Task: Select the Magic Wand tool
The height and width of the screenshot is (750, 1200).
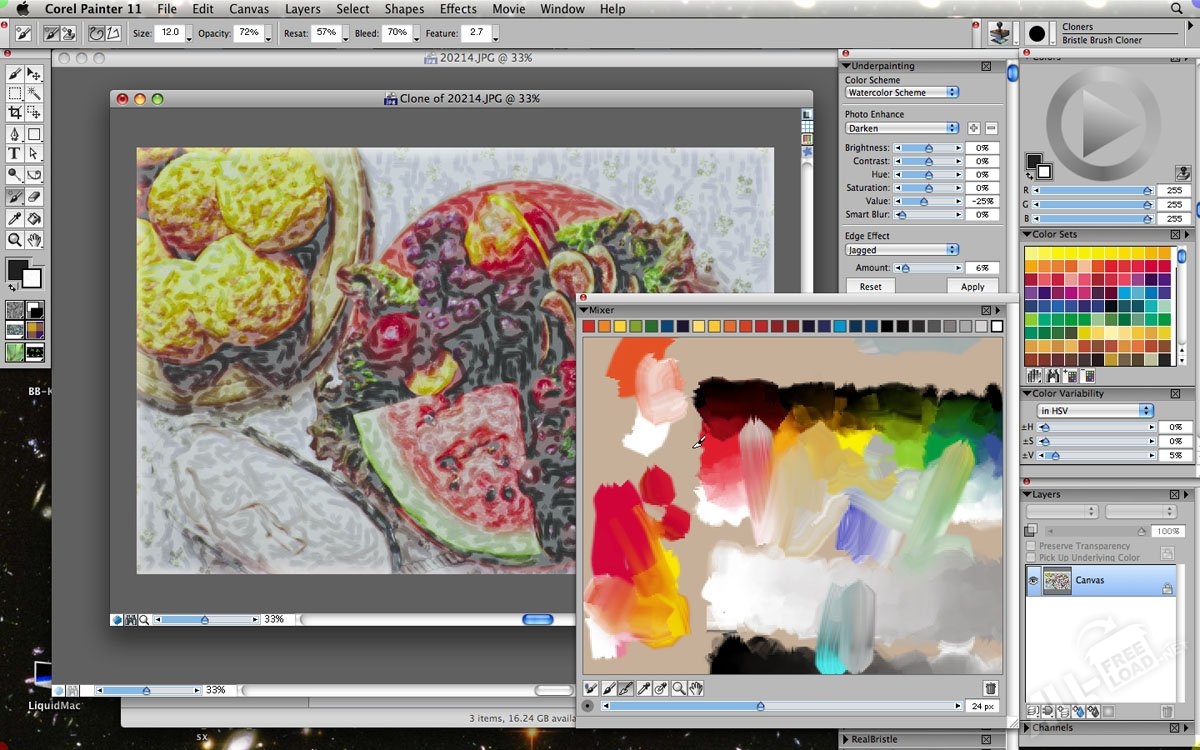Action: pyautogui.click(x=34, y=93)
